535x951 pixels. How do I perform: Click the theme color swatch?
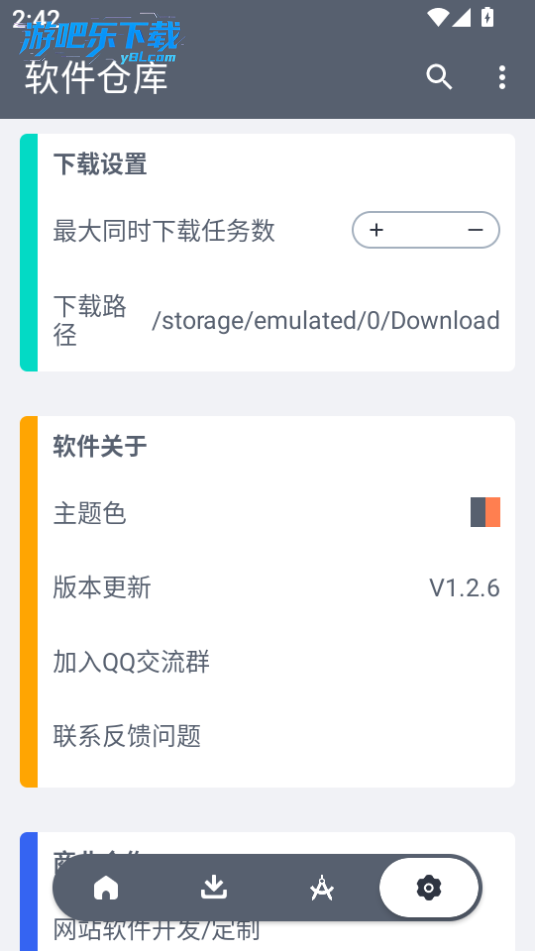coord(485,512)
